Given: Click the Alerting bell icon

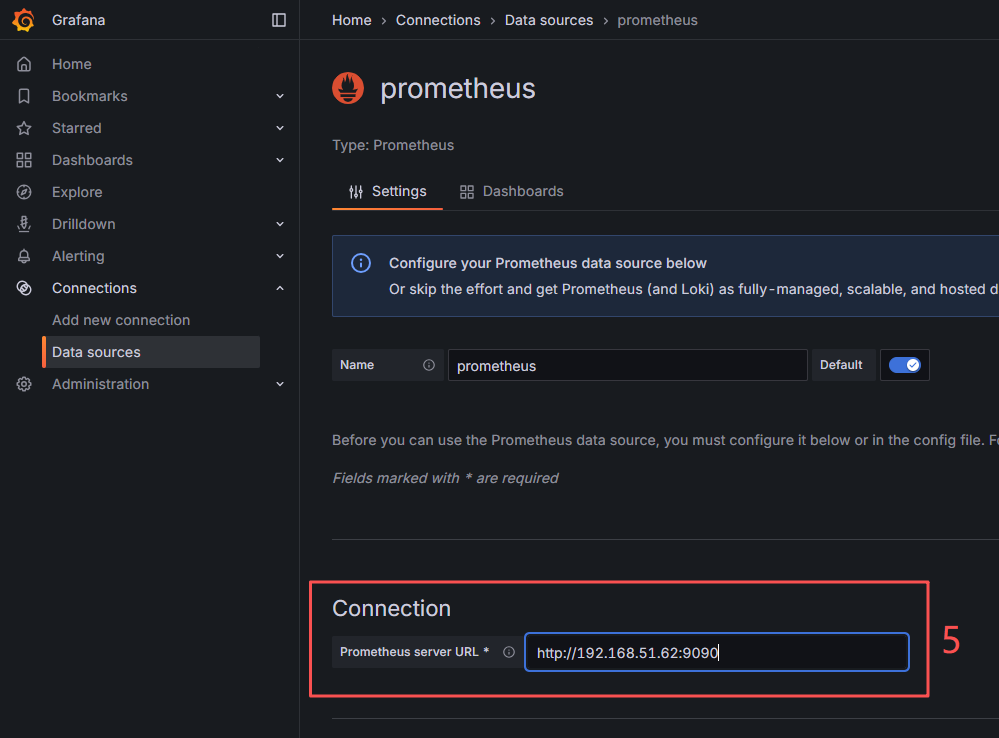Looking at the screenshot, I should tap(24, 256).
